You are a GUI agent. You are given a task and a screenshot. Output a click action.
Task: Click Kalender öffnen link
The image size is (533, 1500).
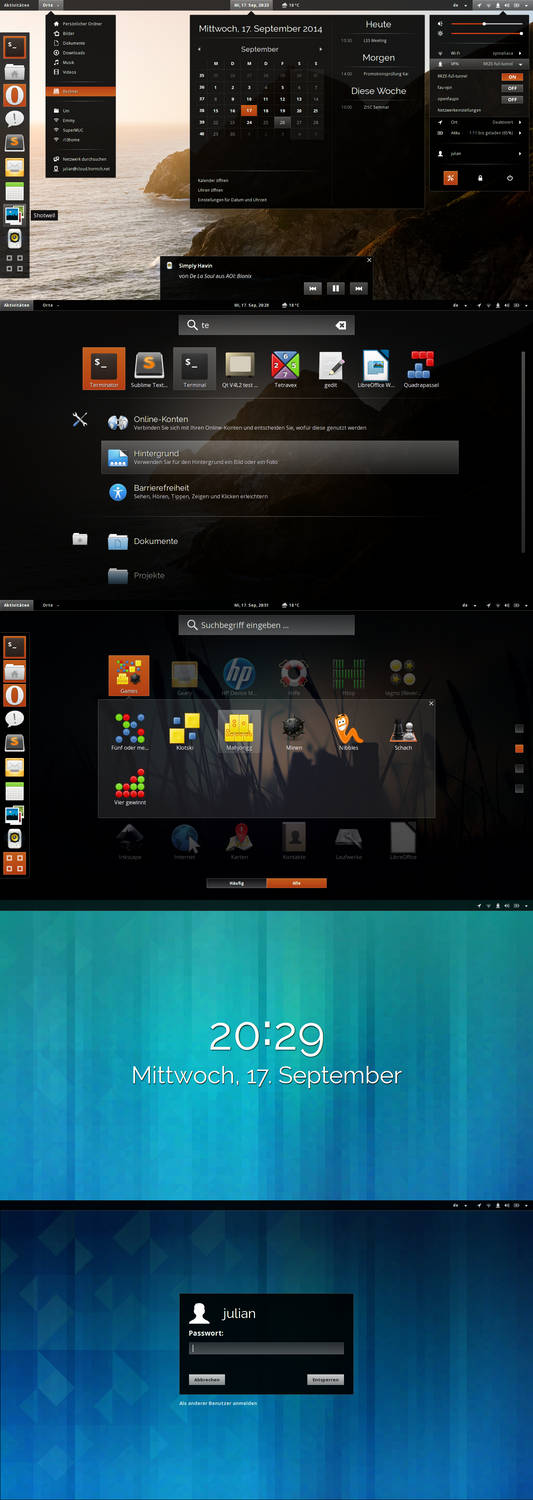(211, 181)
